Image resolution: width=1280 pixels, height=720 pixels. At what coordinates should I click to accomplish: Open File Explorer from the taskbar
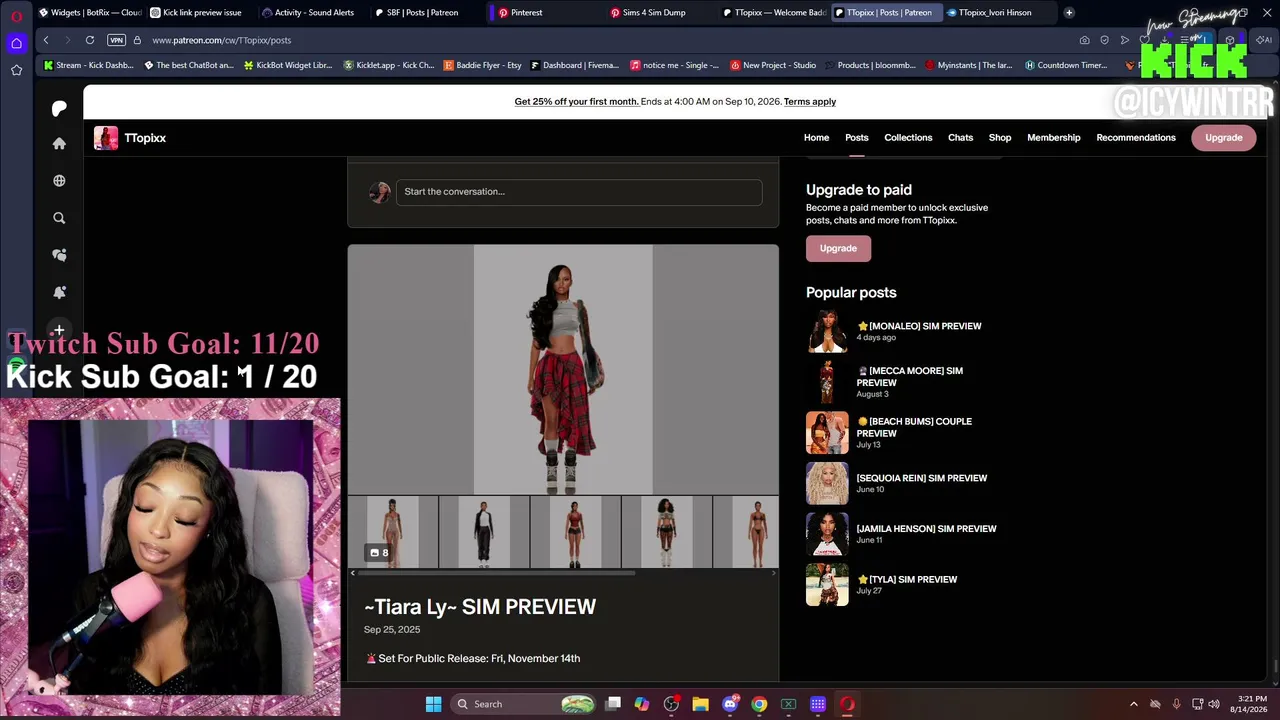coord(700,704)
